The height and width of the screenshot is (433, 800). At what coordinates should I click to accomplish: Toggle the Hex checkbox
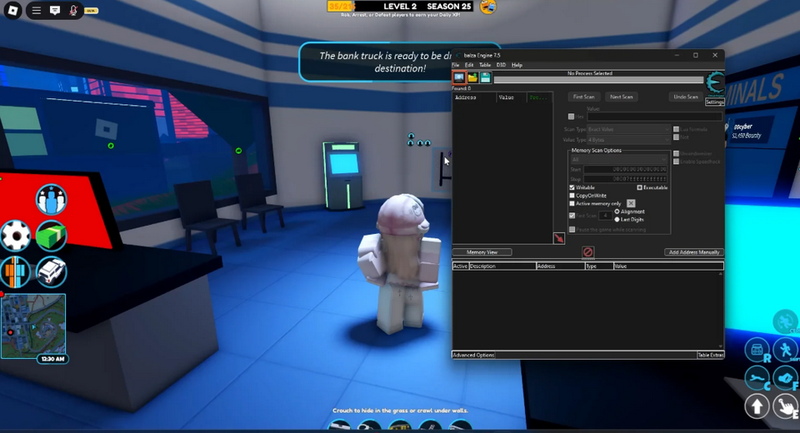coord(571,116)
